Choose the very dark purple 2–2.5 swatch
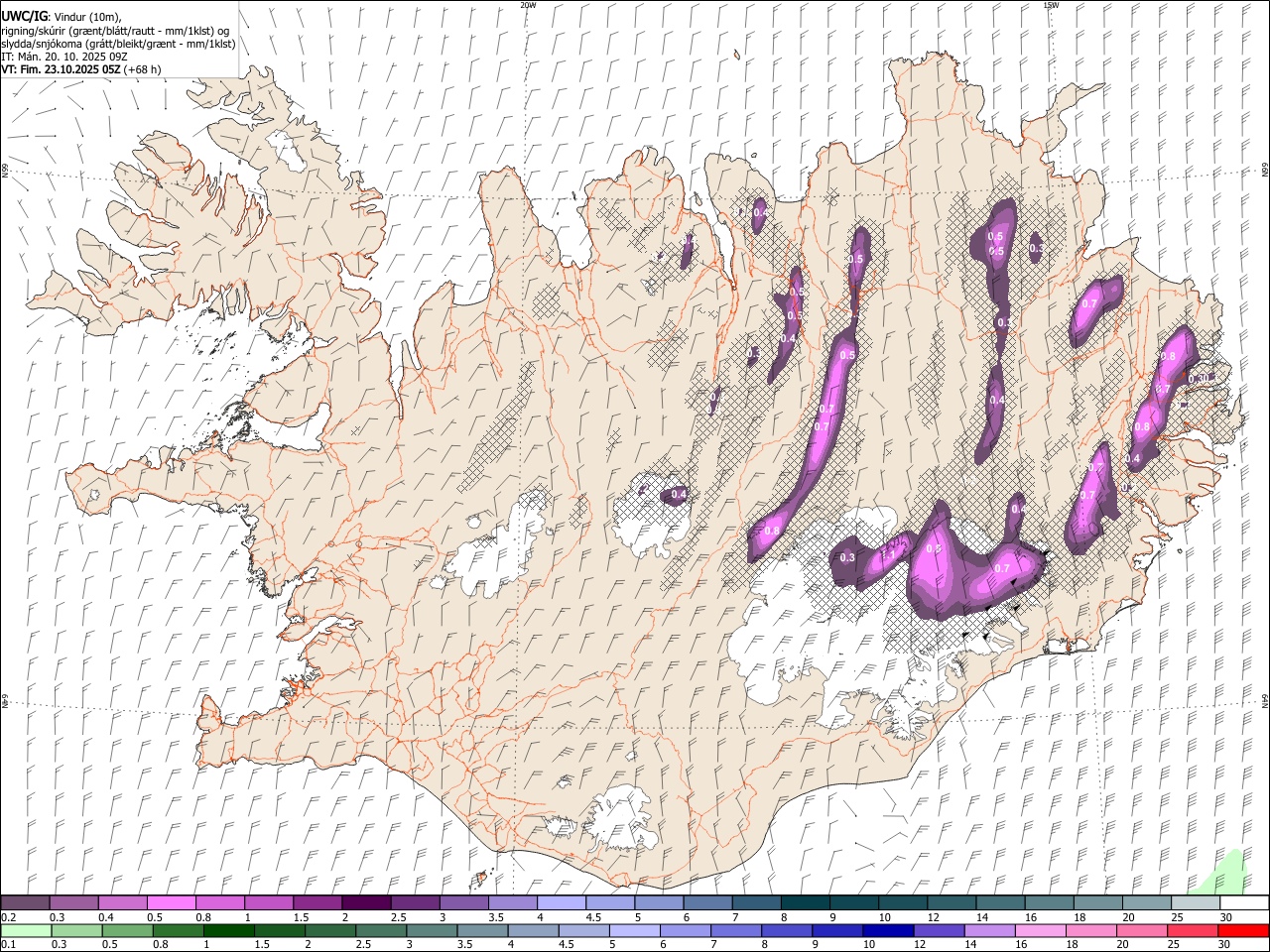The image size is (1270, 952). 365,902
